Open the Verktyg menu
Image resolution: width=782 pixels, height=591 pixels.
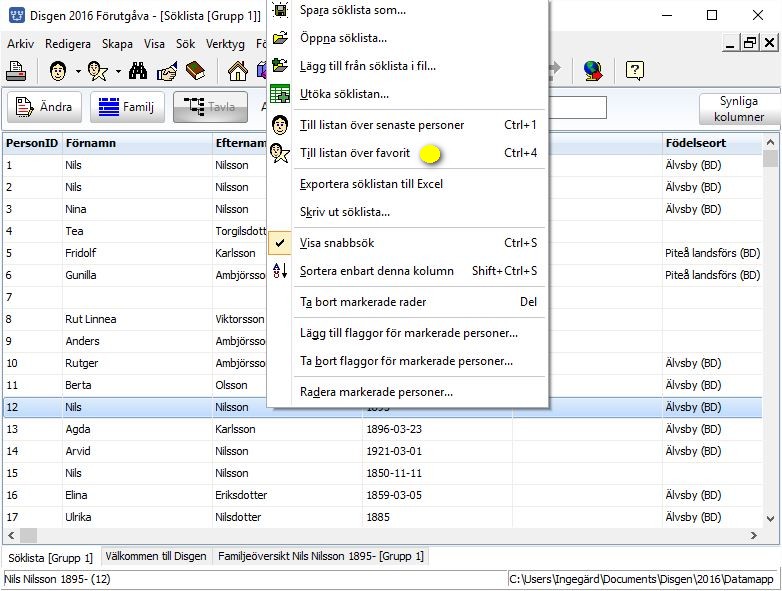pos(225,44)
